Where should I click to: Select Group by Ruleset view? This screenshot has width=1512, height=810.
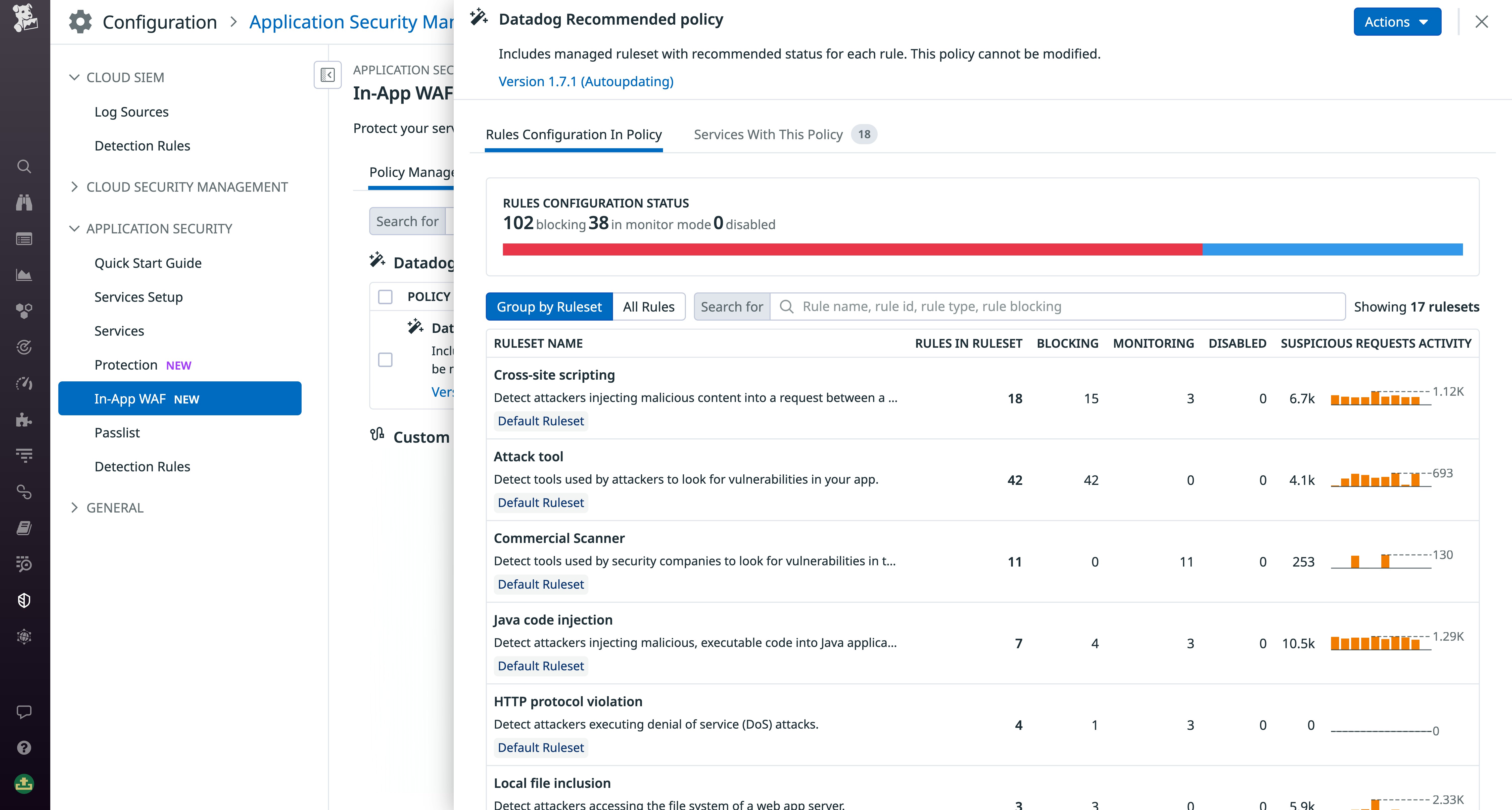point(549,307)
